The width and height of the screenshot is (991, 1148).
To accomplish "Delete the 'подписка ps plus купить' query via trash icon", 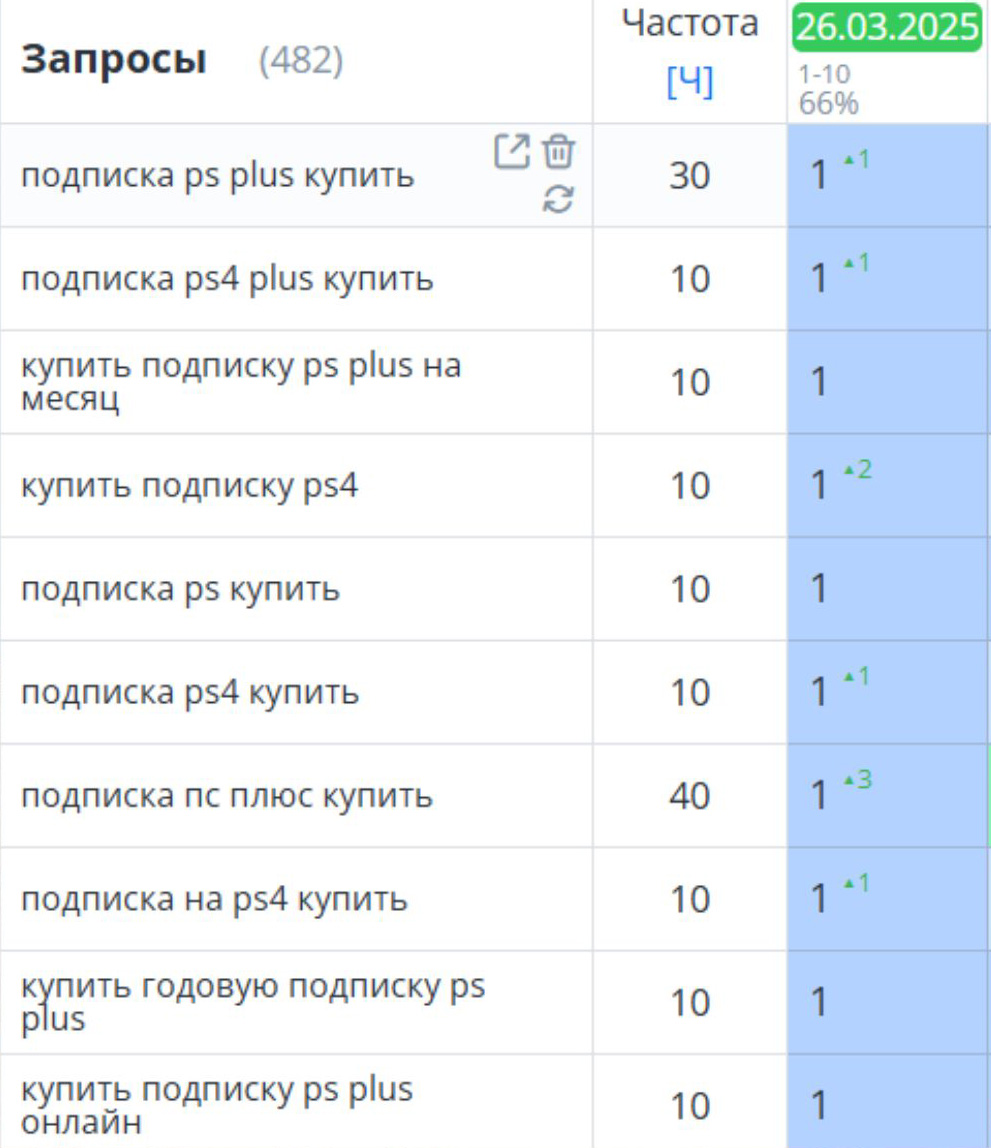I will [x=558, y=152].
